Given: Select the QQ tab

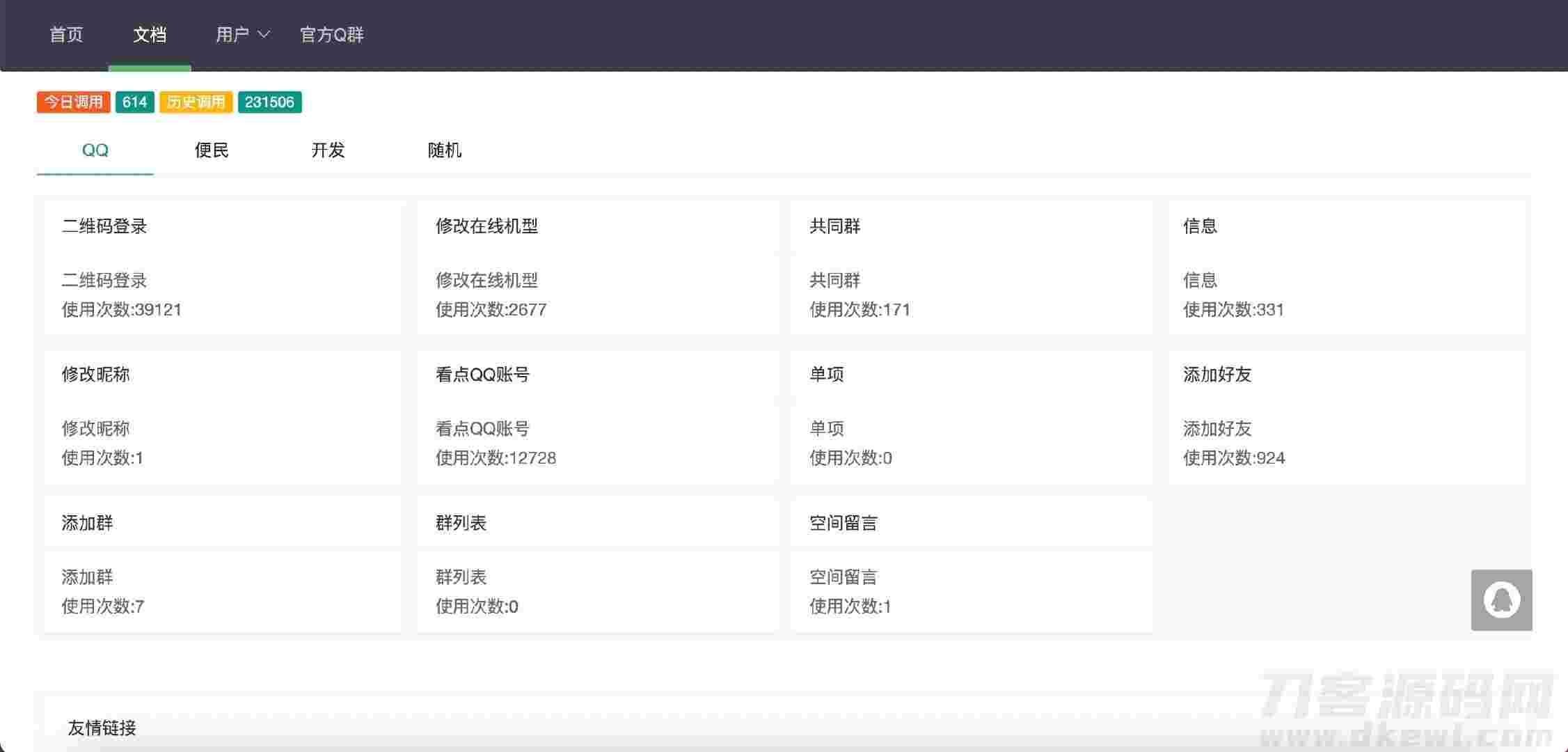Looking at the screenshot, I should (x=95, y=150).
